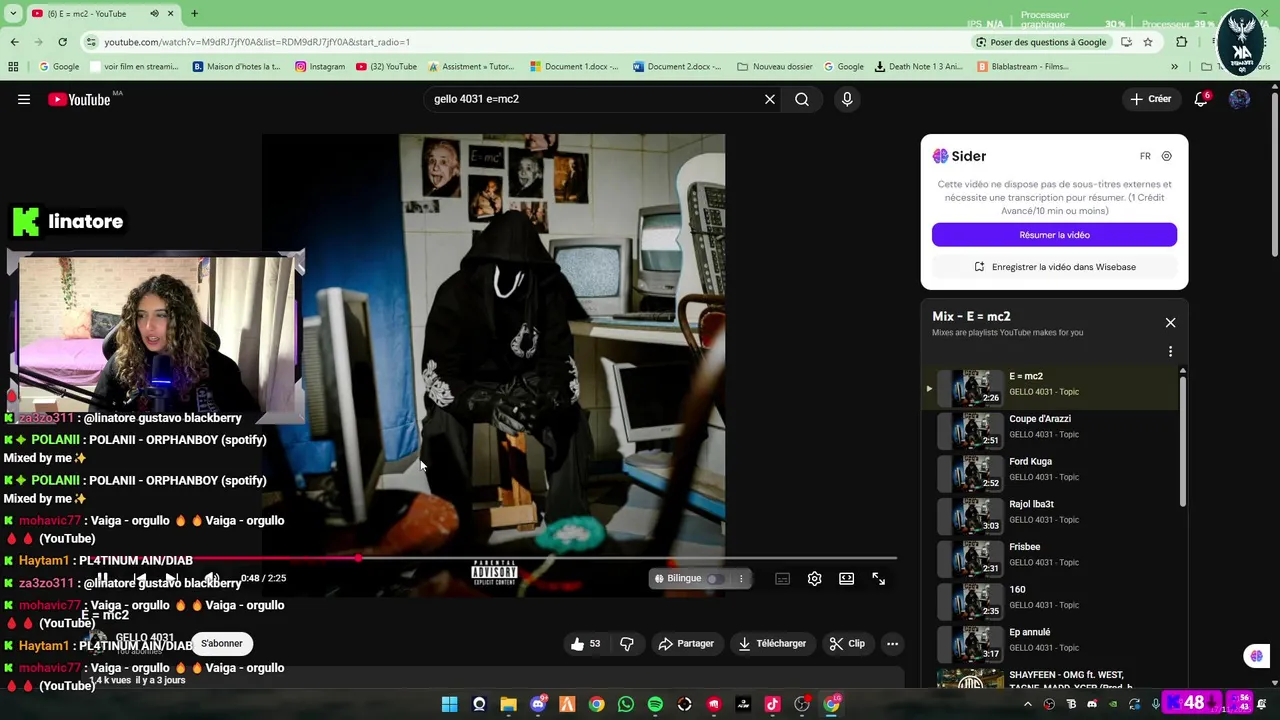Open the Créer create menu
The height and width of the screenshot is (720, 1280).
pos(1151,99)
